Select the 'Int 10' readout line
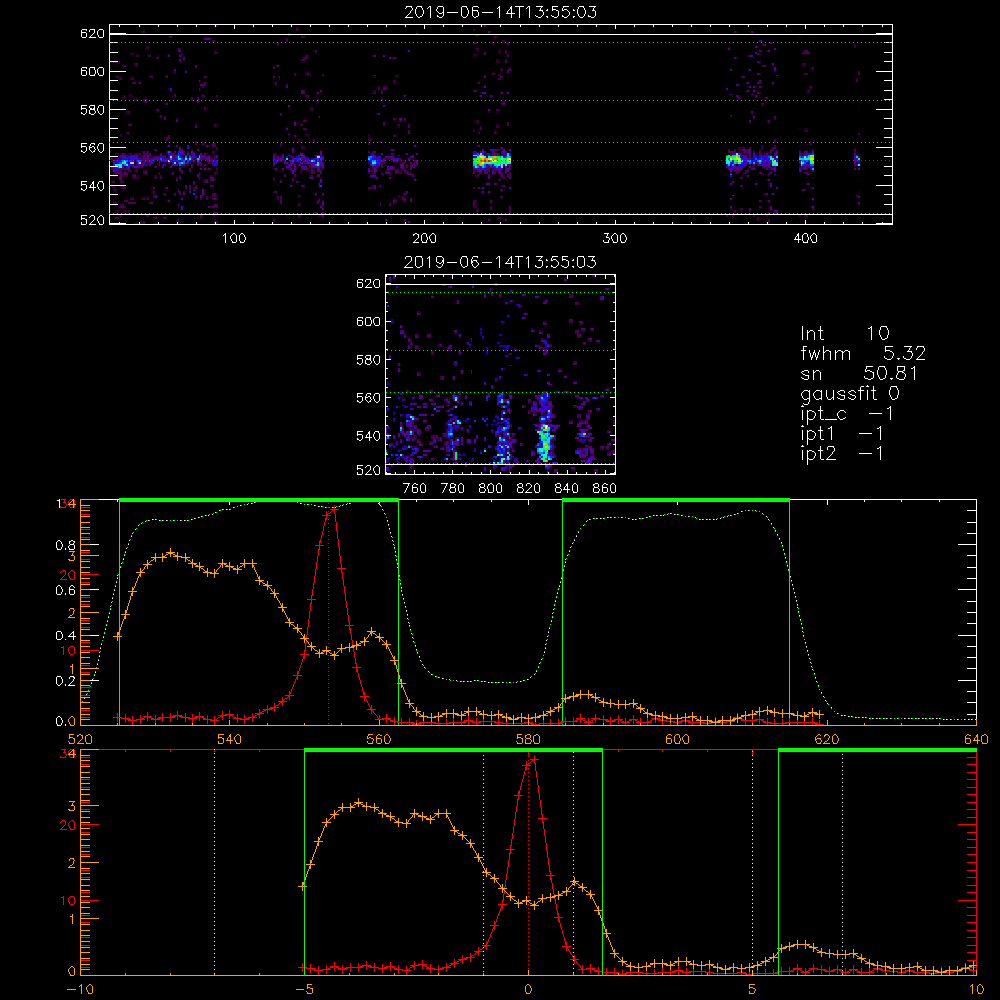Image resolution: width=1000 pixels, height=1000 pixels. click(844, 333)
